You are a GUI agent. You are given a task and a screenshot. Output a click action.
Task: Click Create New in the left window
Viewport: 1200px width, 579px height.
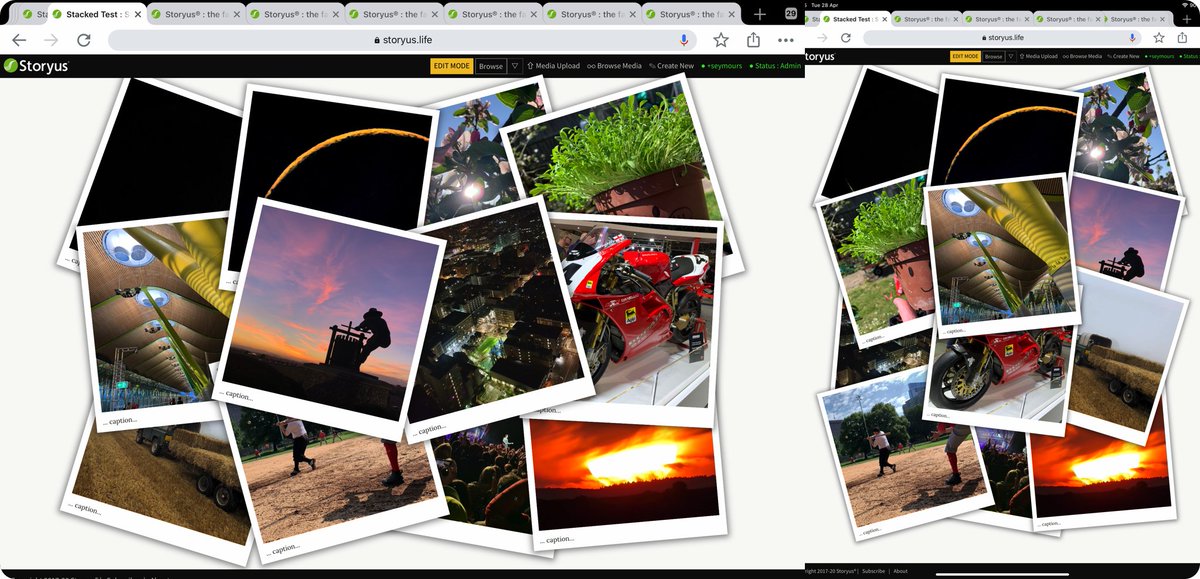(671, 66)
